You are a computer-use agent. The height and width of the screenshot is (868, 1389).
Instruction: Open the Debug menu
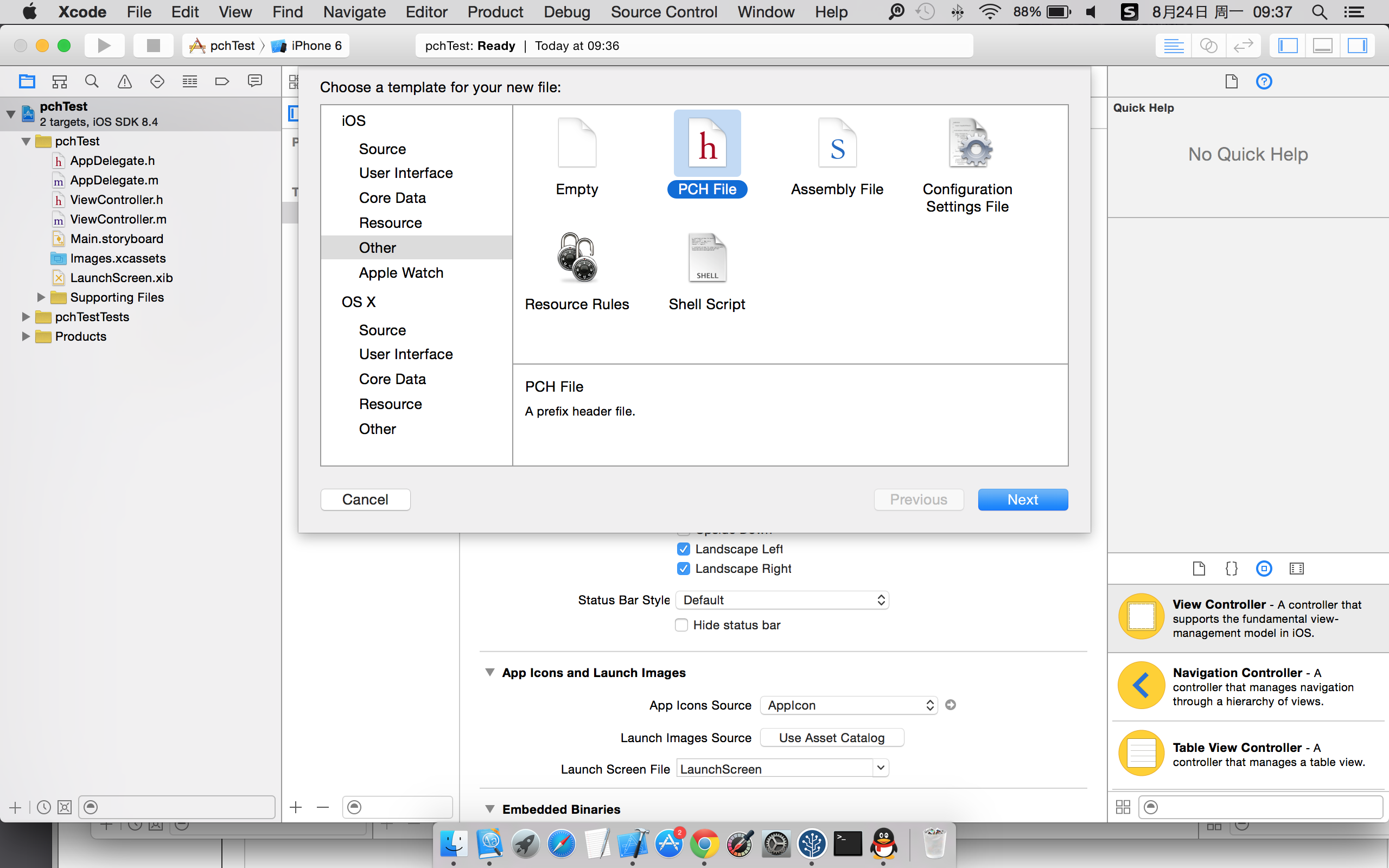click(567, 12)
